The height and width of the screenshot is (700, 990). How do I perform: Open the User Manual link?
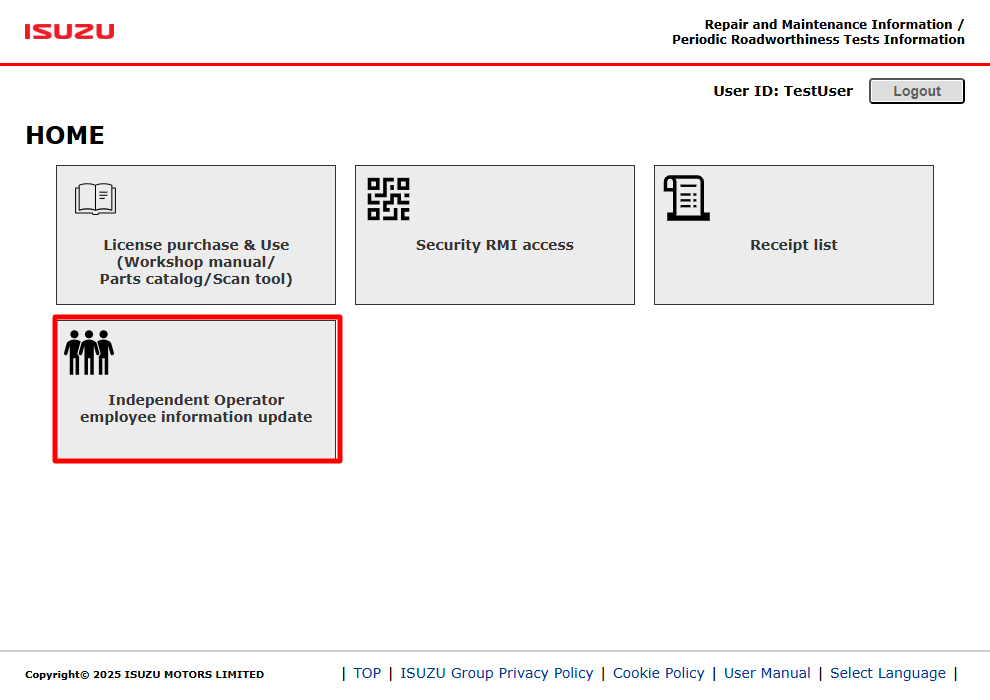(x=767, y=673)
